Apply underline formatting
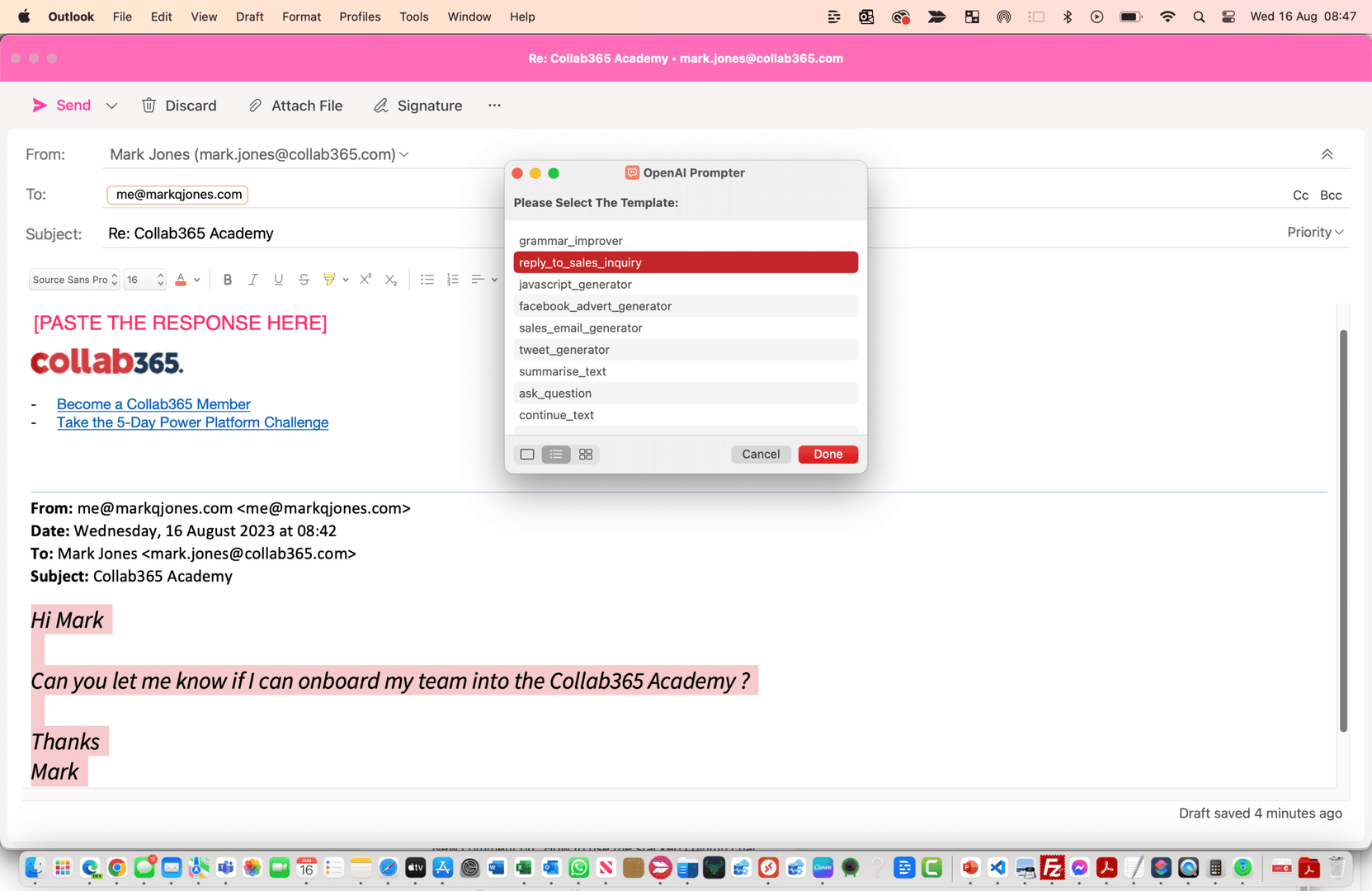This screenshot has width=1372, height=891. pyautogui.click(x=278, y=279)
